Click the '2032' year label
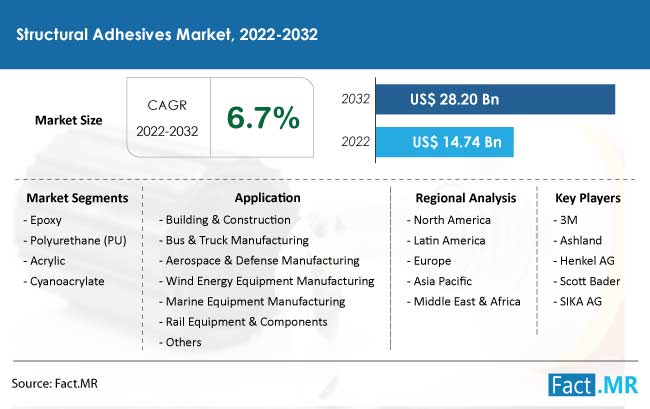Image resolution: width=650 pixels, height=409 pixels. (x=355, y=99)
